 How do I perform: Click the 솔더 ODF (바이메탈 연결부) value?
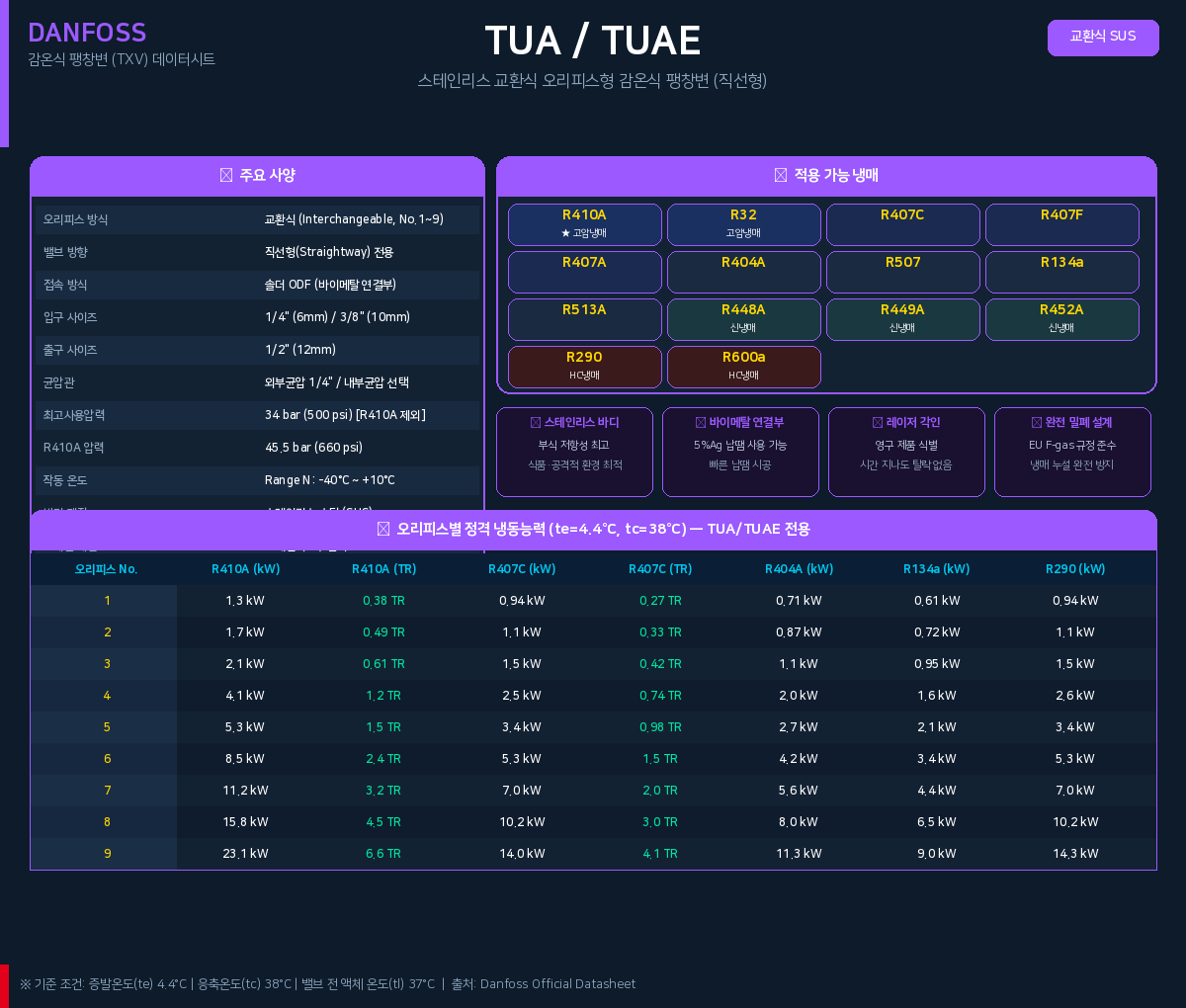pyautogui.click(x=330, y=285)
